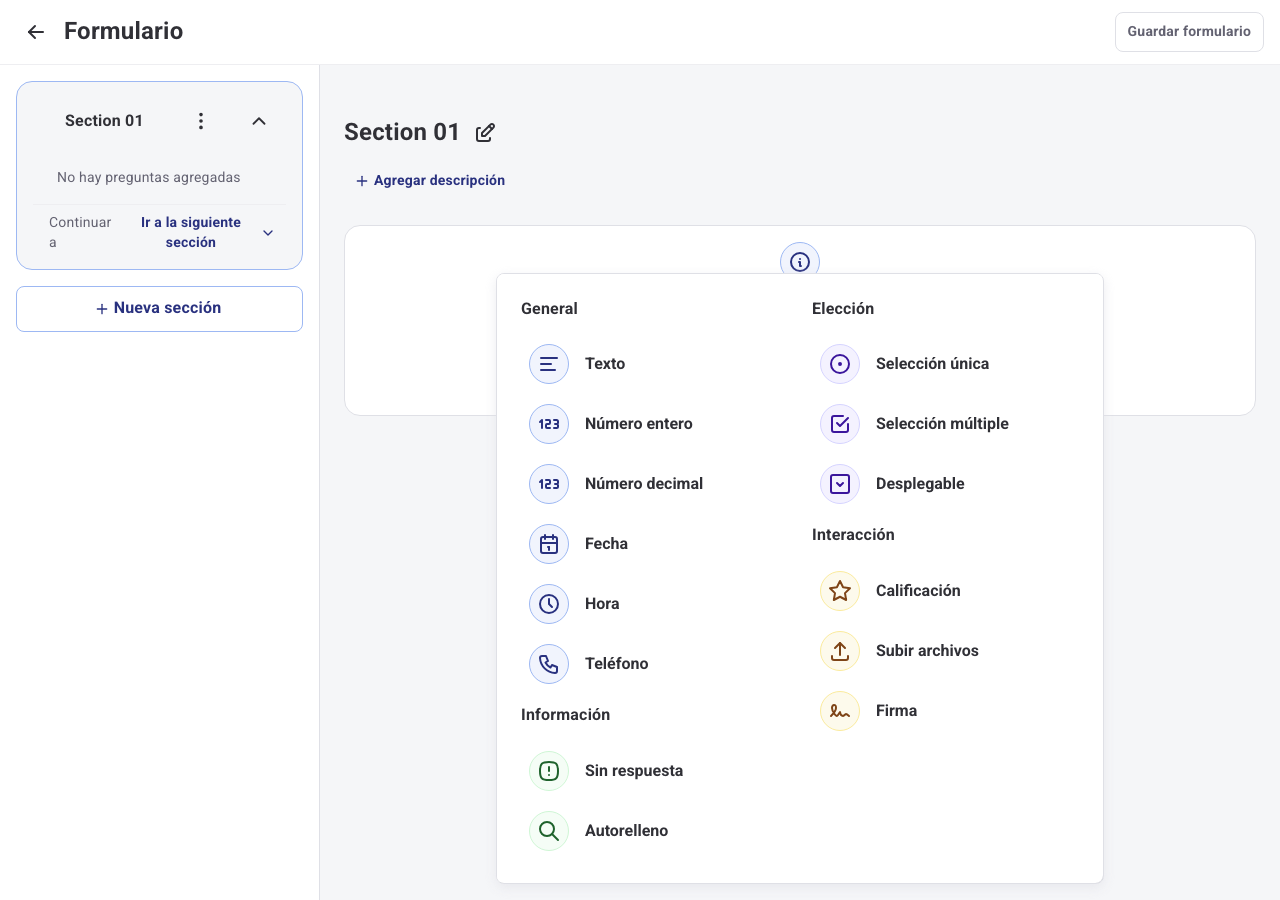Click the main 'Section 01' heading

click(x=402, y=132)
